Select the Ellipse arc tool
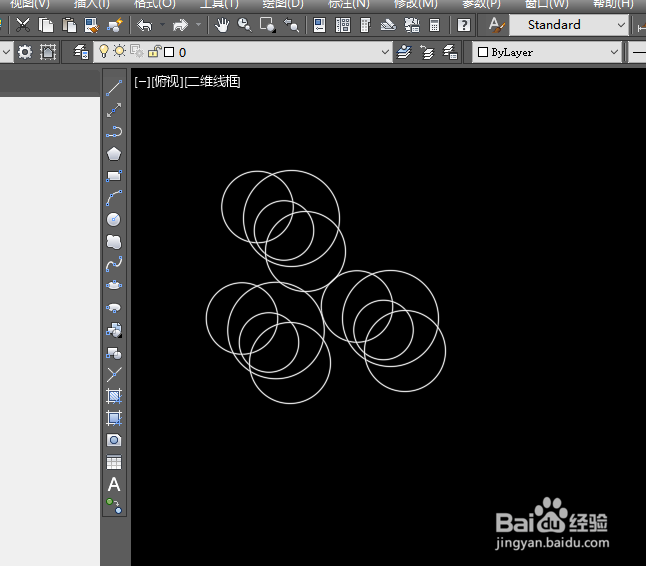The height and width of the screenshot is (566, 646). point(114,307)
